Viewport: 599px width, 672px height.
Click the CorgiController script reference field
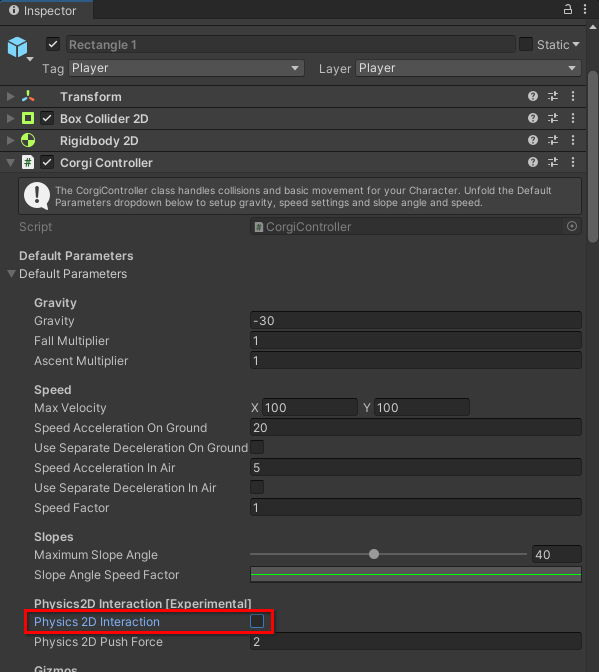tap(416, 226)
